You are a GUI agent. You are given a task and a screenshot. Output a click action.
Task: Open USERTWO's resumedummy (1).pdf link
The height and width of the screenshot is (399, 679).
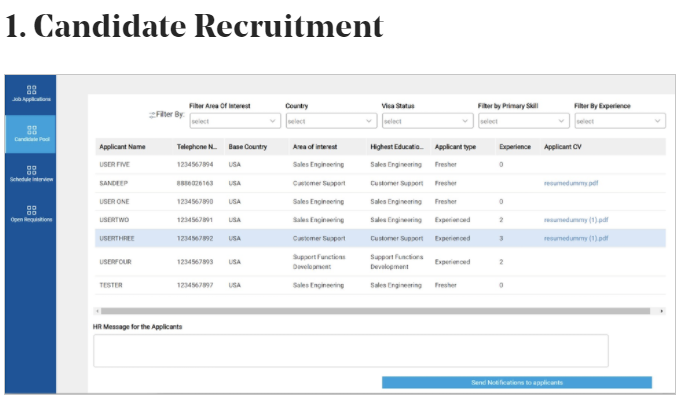576,220
